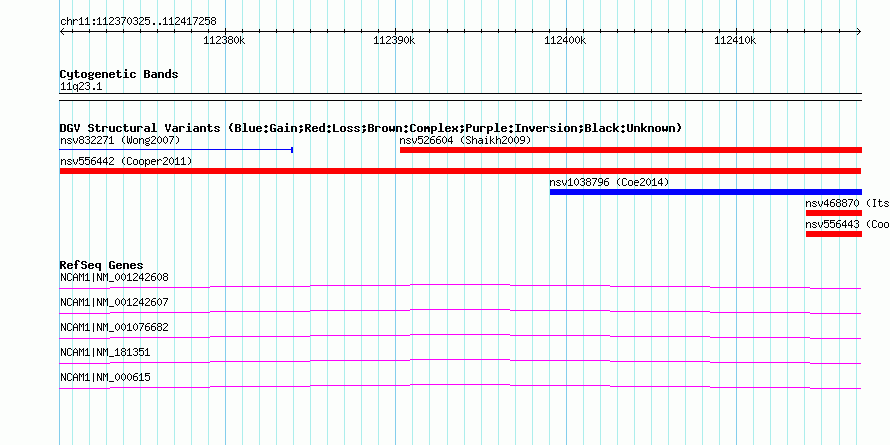Open the nsv832271 (Wong2007) variant label
Viewport: 890px width, 445px height.
120,140
